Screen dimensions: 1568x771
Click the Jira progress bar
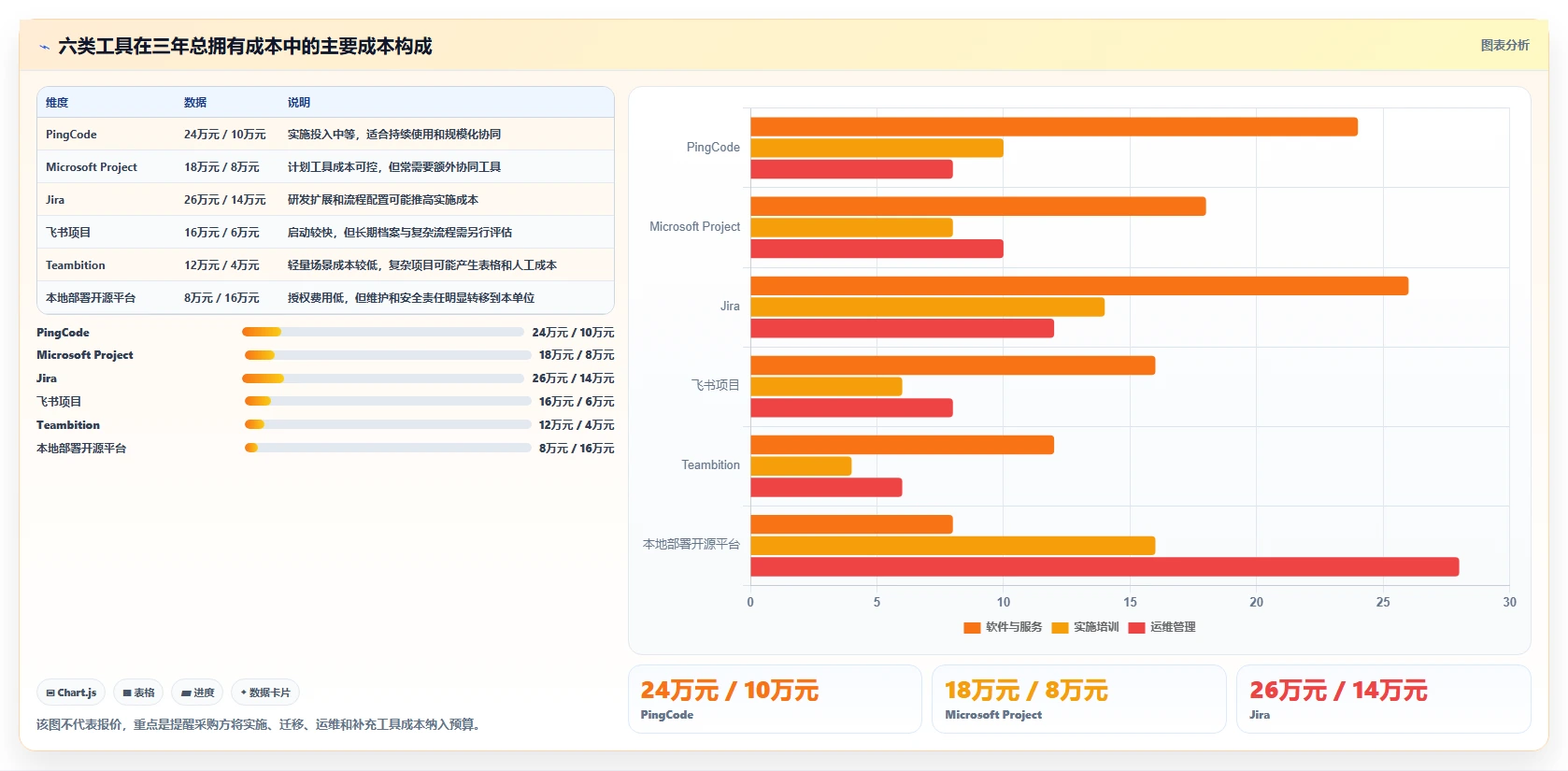click(x=382, y=378)
